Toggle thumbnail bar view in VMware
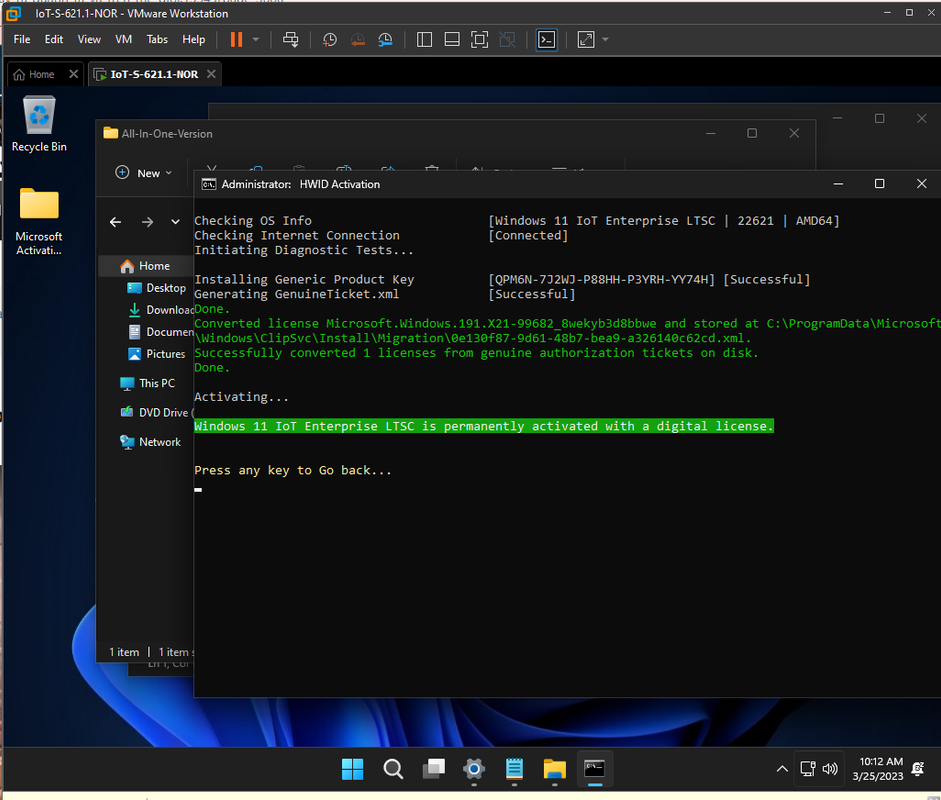The height and width of the screenshot is (800, 941). 452,39
